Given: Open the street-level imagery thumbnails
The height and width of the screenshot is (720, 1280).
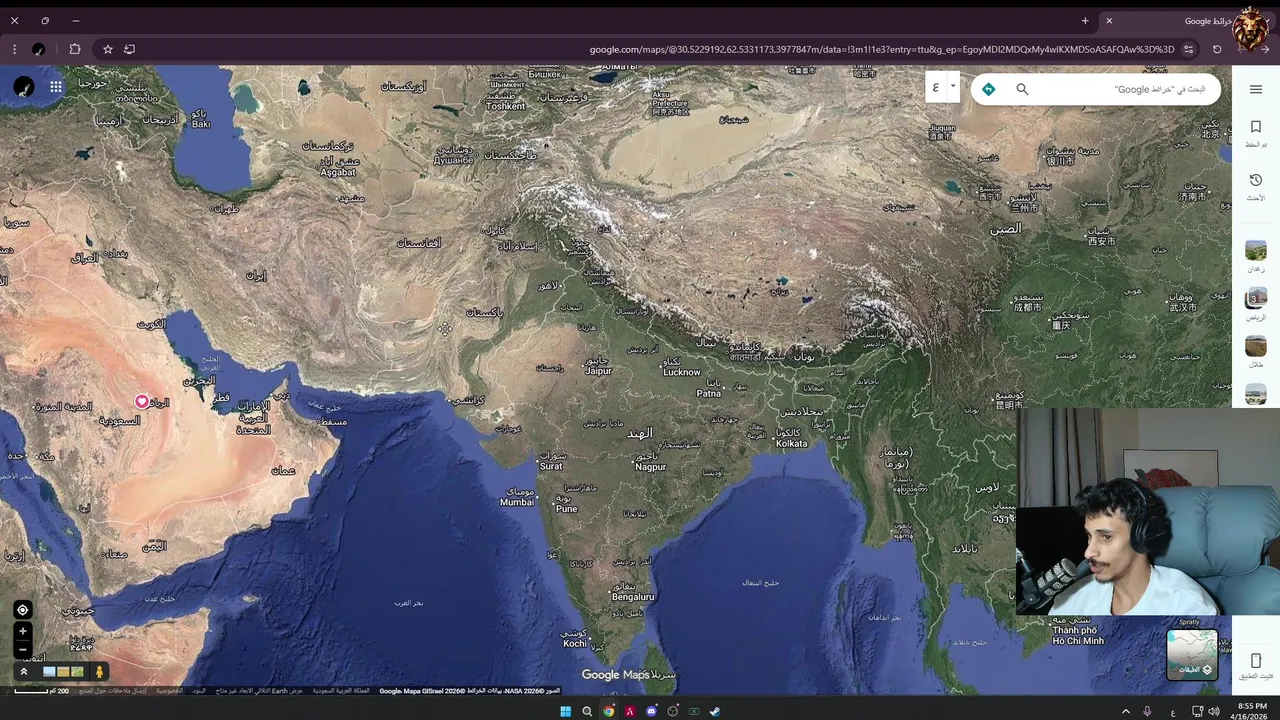Looking at the screenshot, I should coord(63,672).
